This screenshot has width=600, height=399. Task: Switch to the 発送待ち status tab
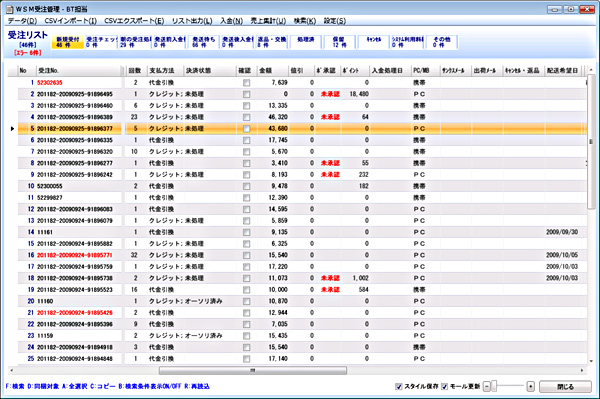point(204,42)
